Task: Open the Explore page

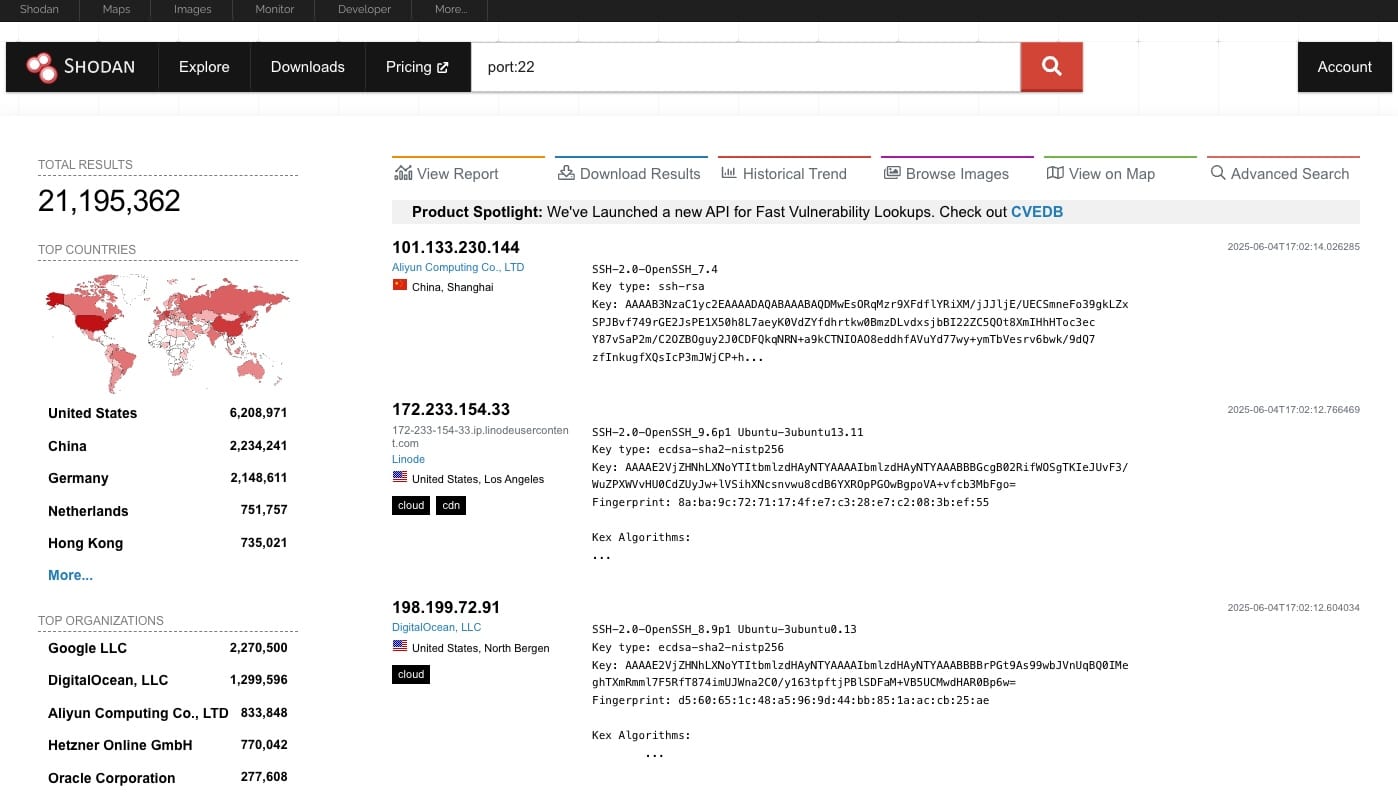Action: pos(204,66)
